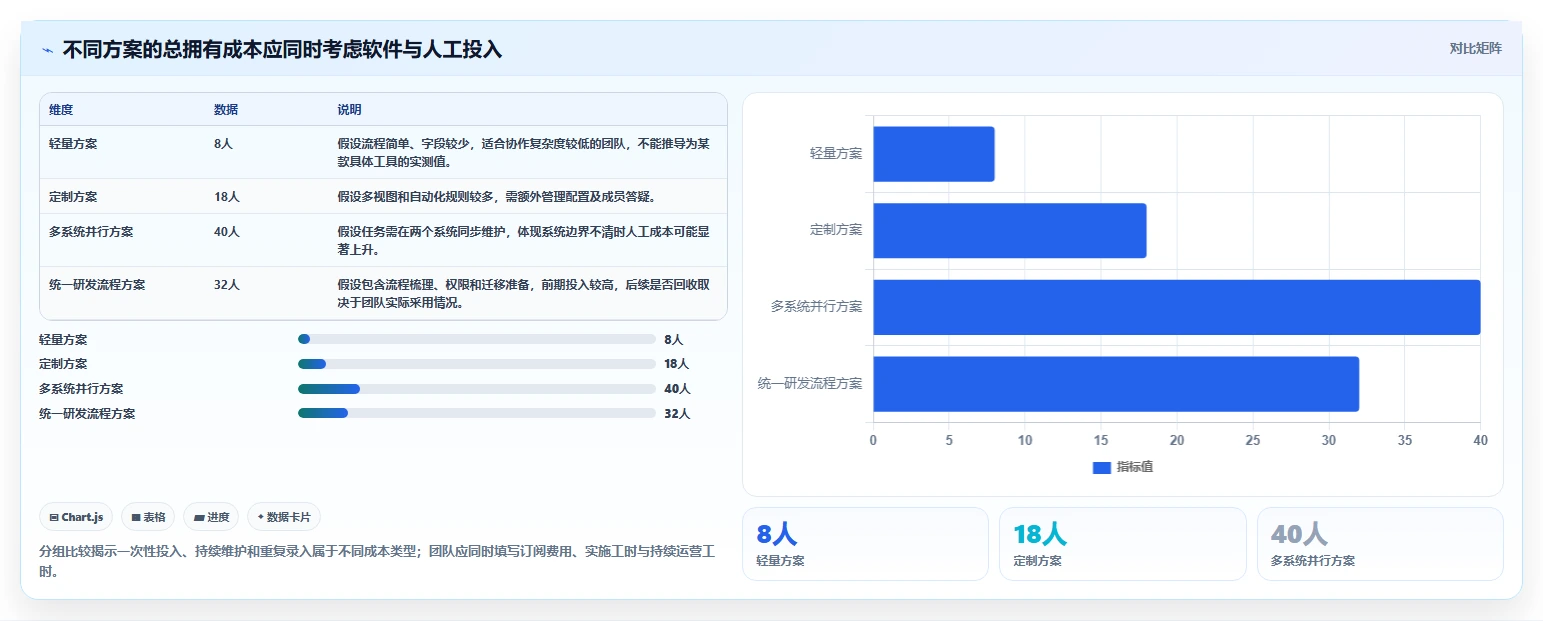Click the 定制方案 progress bar showing 18人
Viewport: 1543px width, 621px height.
coord(477,364)
